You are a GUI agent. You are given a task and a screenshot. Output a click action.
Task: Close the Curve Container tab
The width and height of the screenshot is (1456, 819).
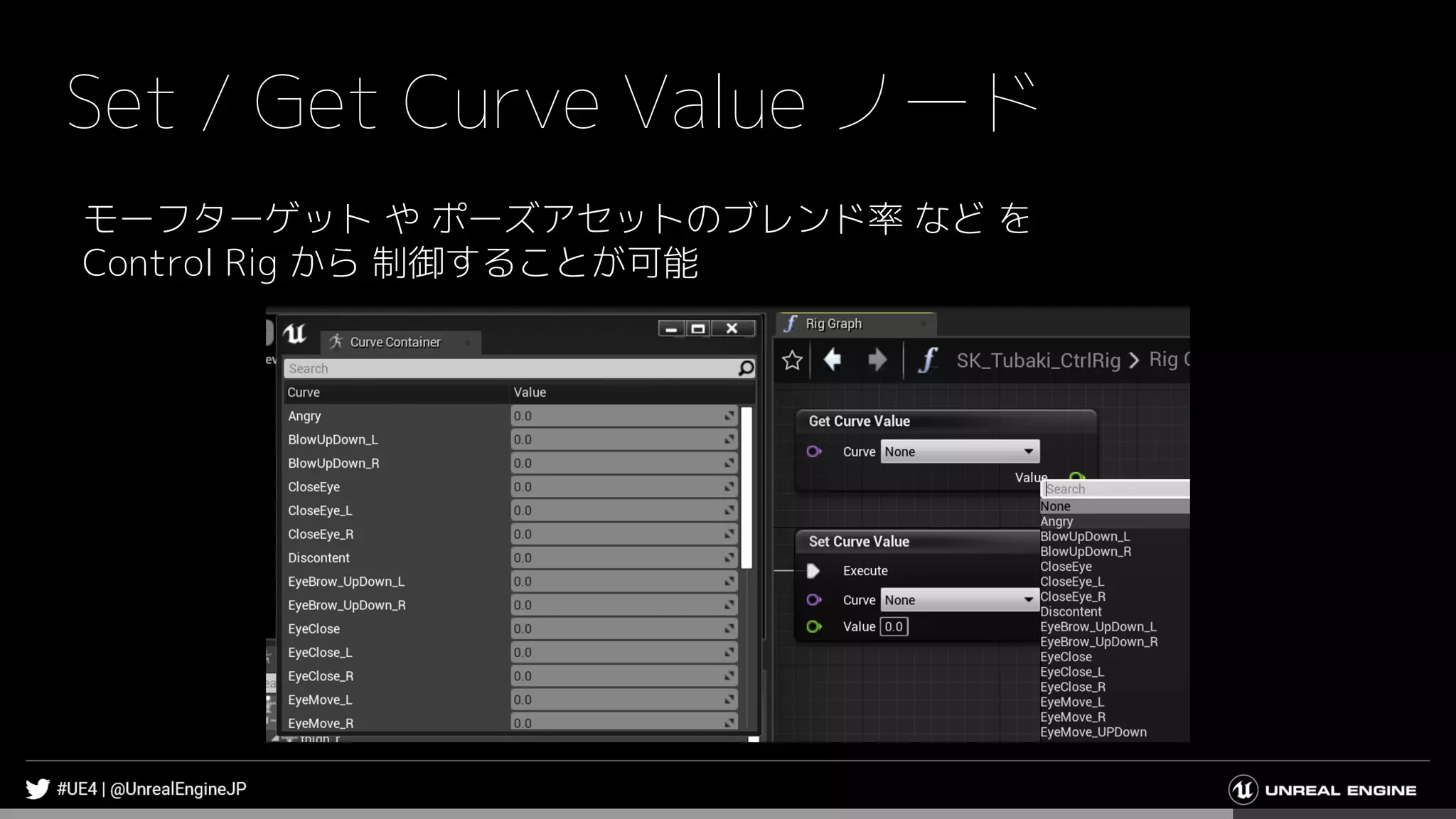pyautogui.click(x=467, y=343)
